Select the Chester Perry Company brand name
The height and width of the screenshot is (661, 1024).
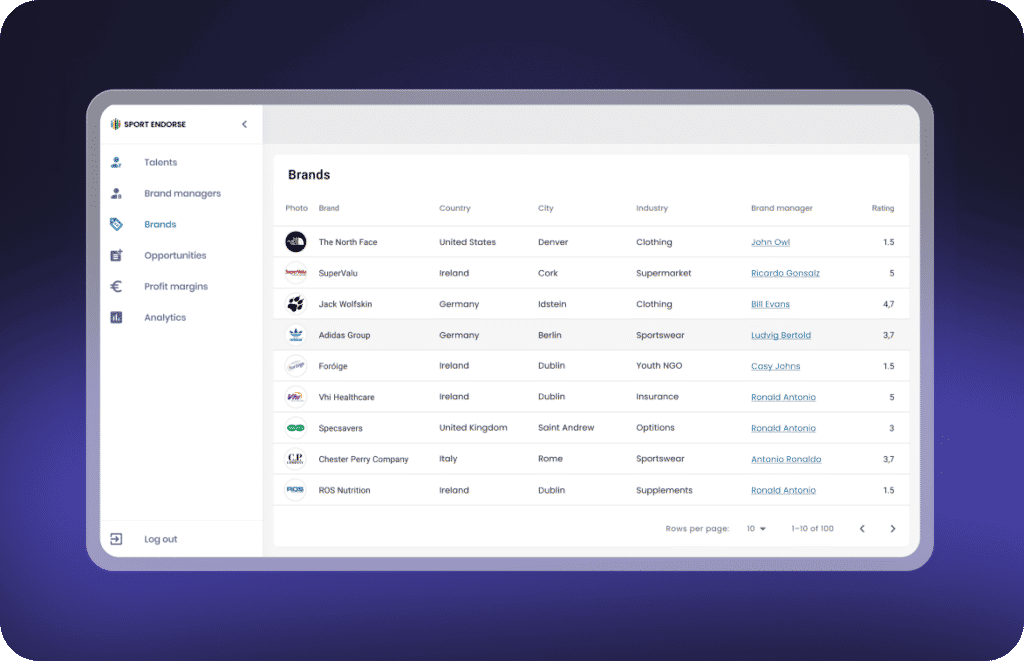(363, 459)
